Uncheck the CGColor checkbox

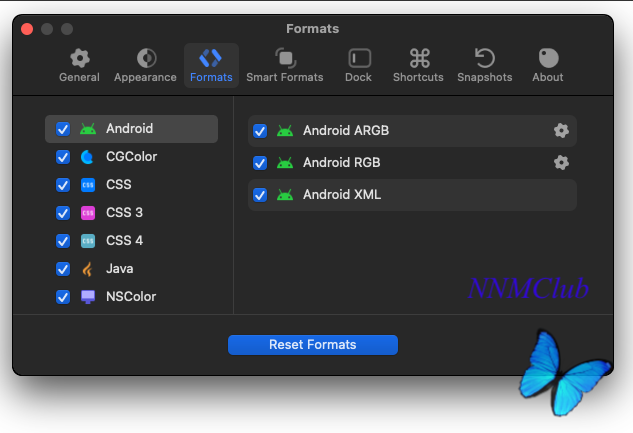(63, 157)
